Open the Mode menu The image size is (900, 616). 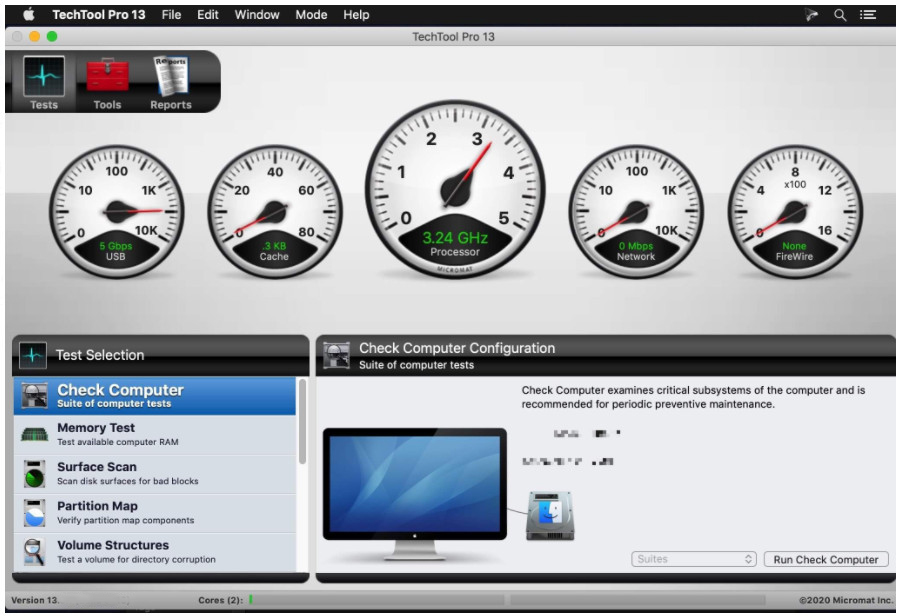pyautogui.click(x=311, y=15)
